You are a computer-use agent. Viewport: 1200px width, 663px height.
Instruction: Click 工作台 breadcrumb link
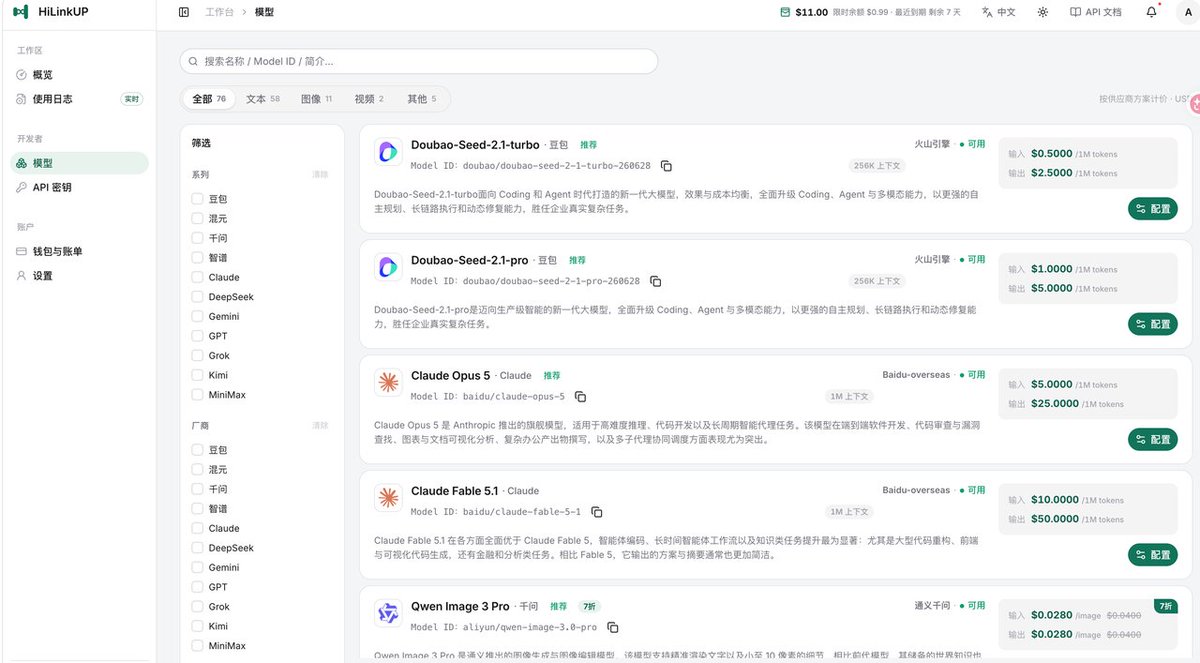218,12
